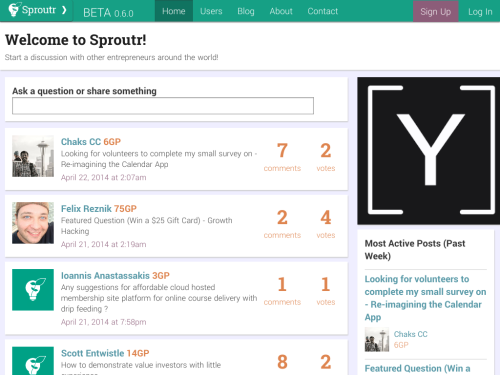This screenshot has width=500, height=375.
Task: Open the Scott Entwistle profile link
Action: [93, 353]
